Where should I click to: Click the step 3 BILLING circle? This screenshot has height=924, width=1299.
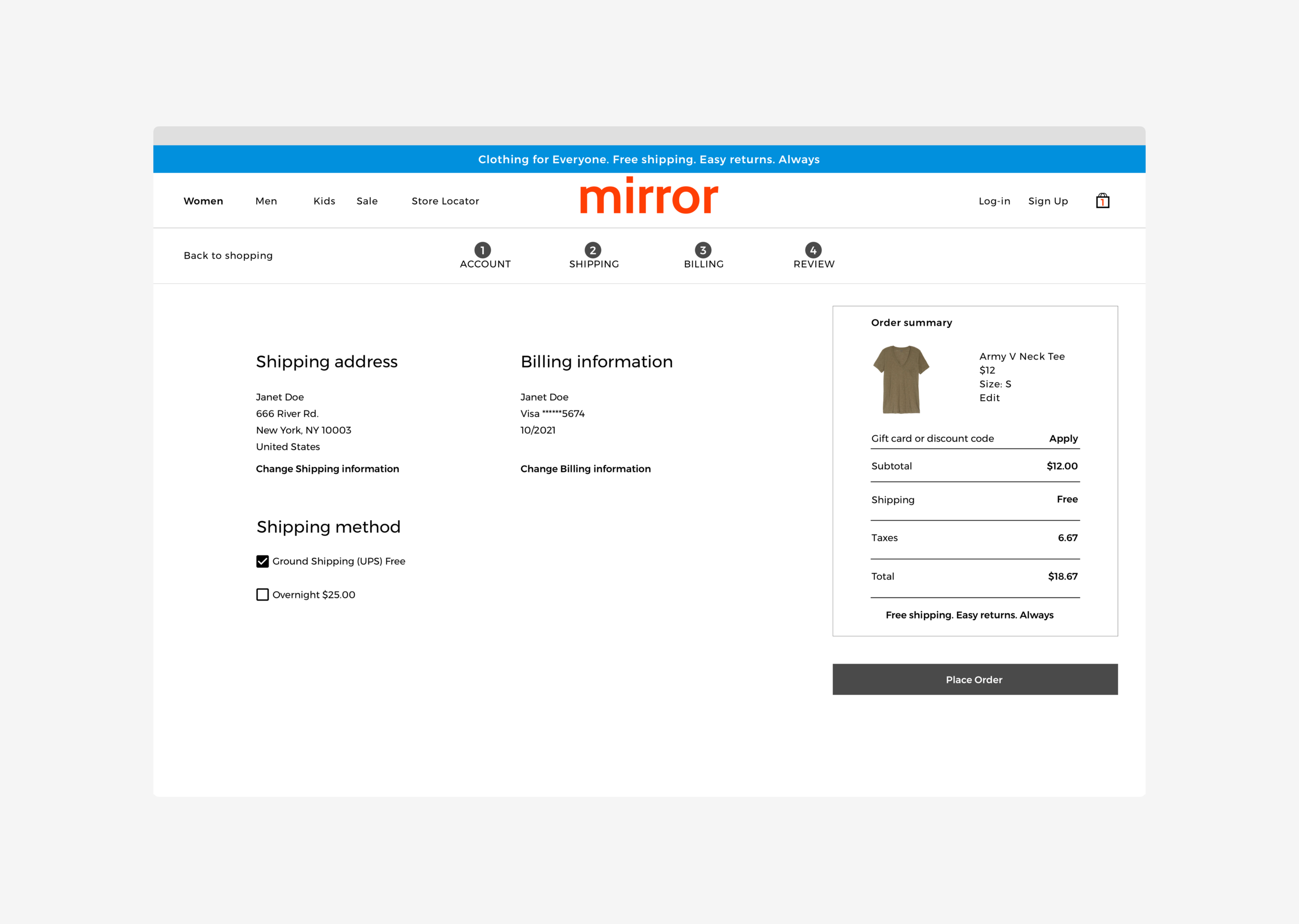tap(703, 250)
